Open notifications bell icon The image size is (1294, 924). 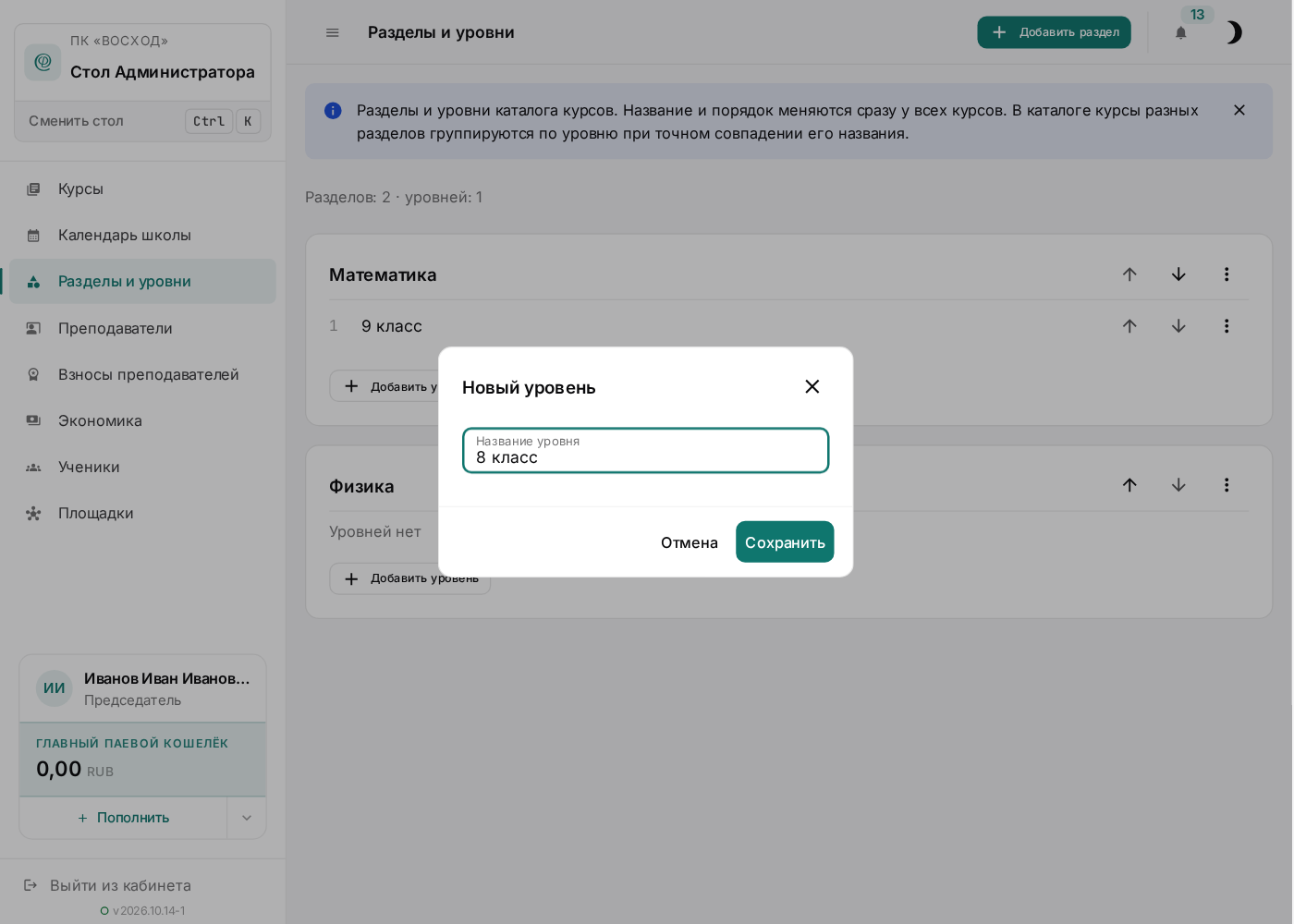(x=1181, y=32)
